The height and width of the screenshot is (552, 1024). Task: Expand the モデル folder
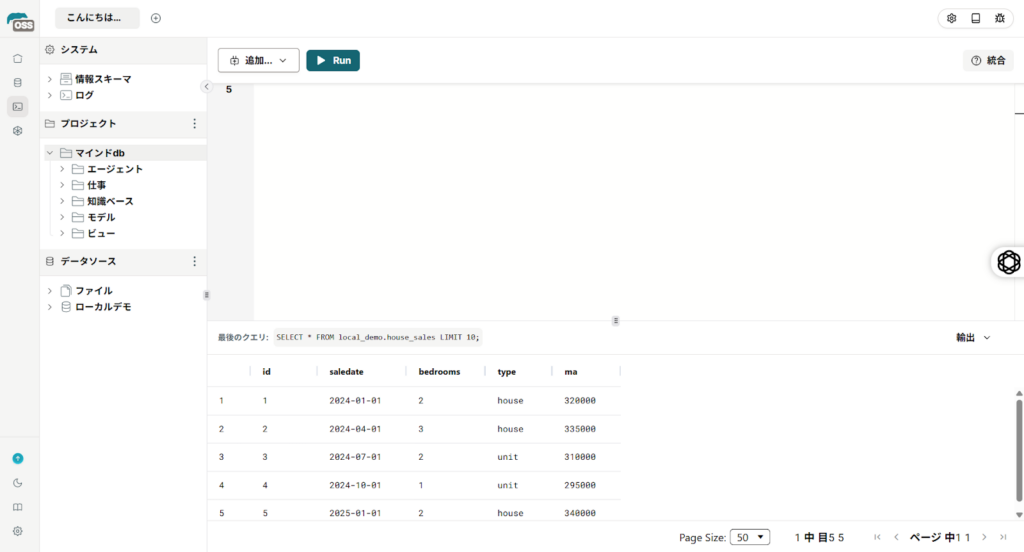tap(62, 217)
